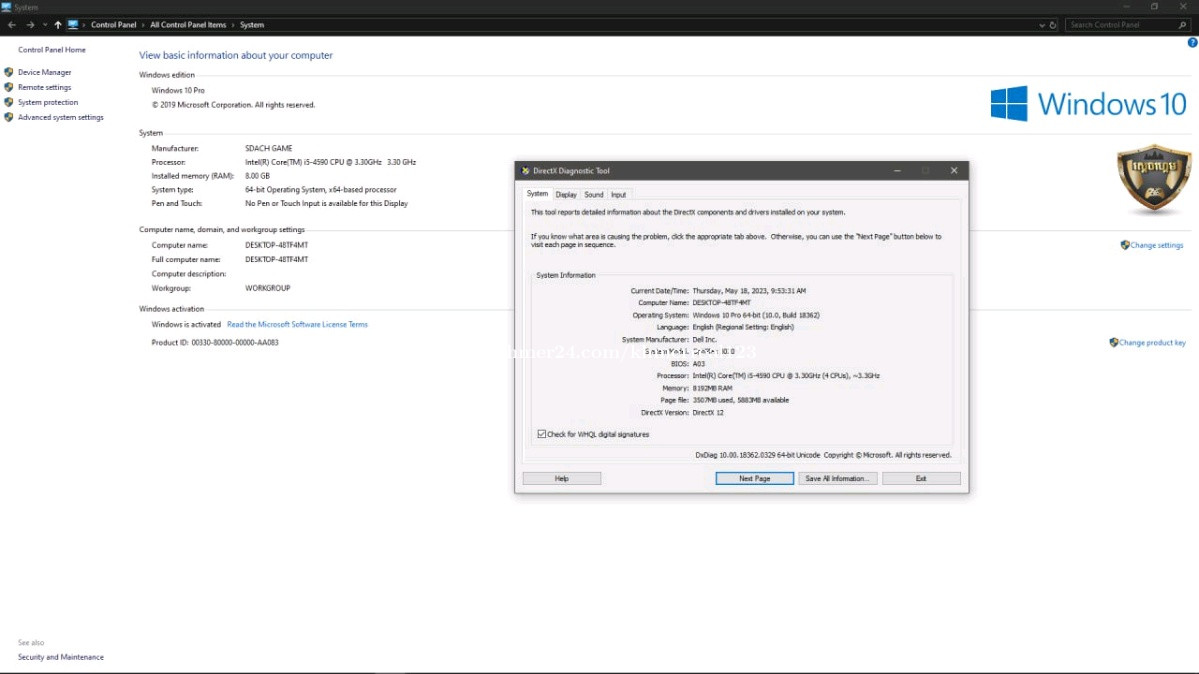Screen dimensions: 1199x674
Task: Click the OEM shield badge logo
Action: pos(1153,180)
